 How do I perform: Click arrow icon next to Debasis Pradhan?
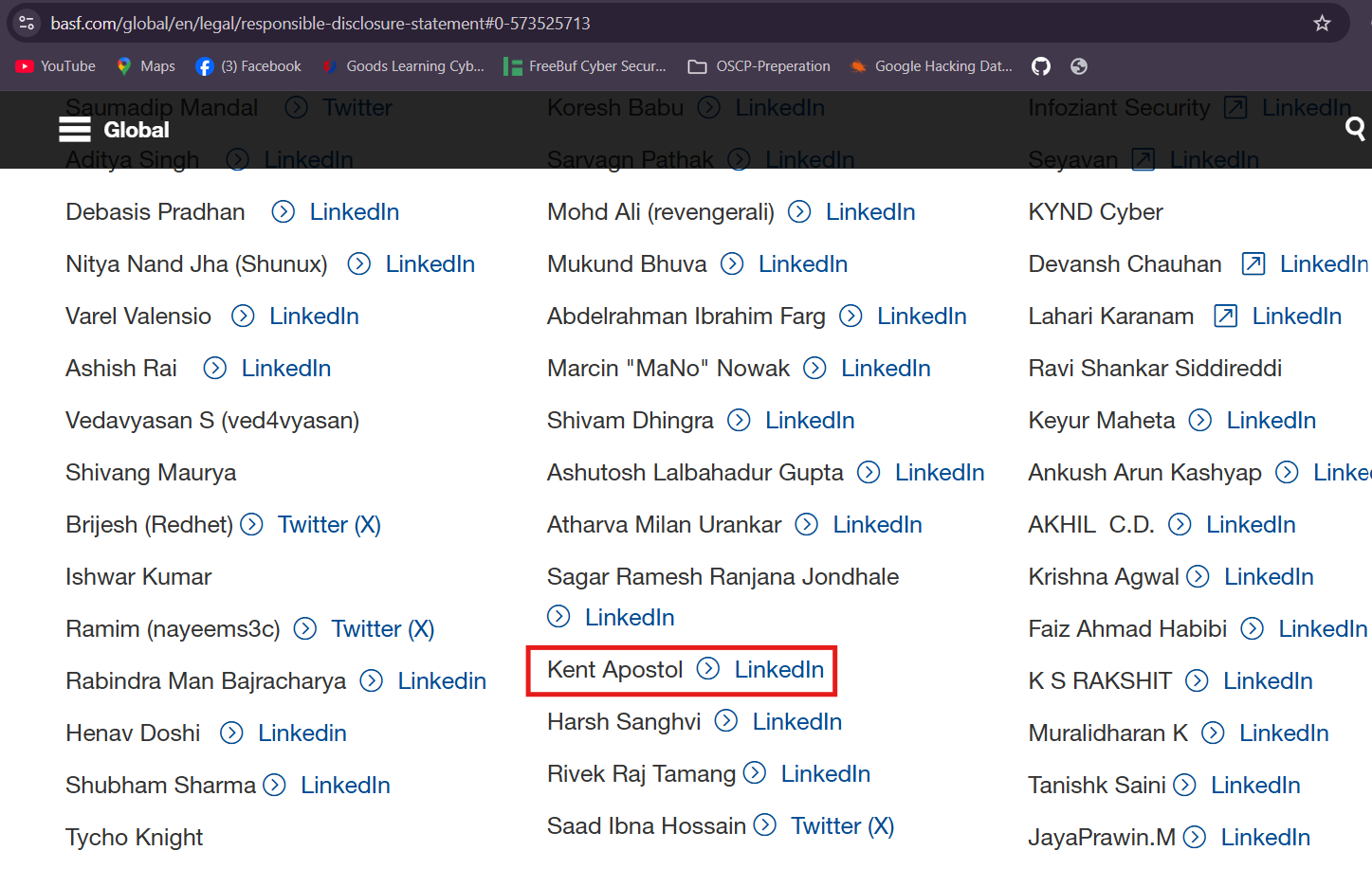(x=283, y=212)
